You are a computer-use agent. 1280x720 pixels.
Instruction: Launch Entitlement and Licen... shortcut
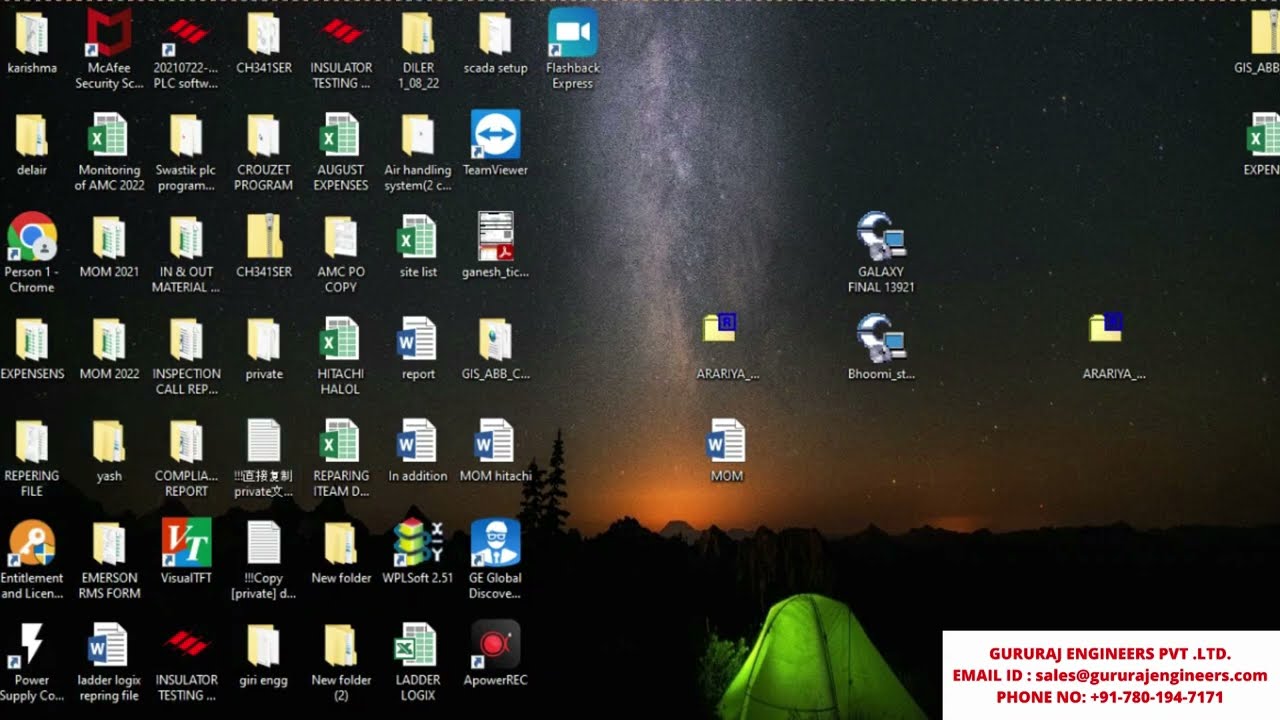(x=32, y=559)
